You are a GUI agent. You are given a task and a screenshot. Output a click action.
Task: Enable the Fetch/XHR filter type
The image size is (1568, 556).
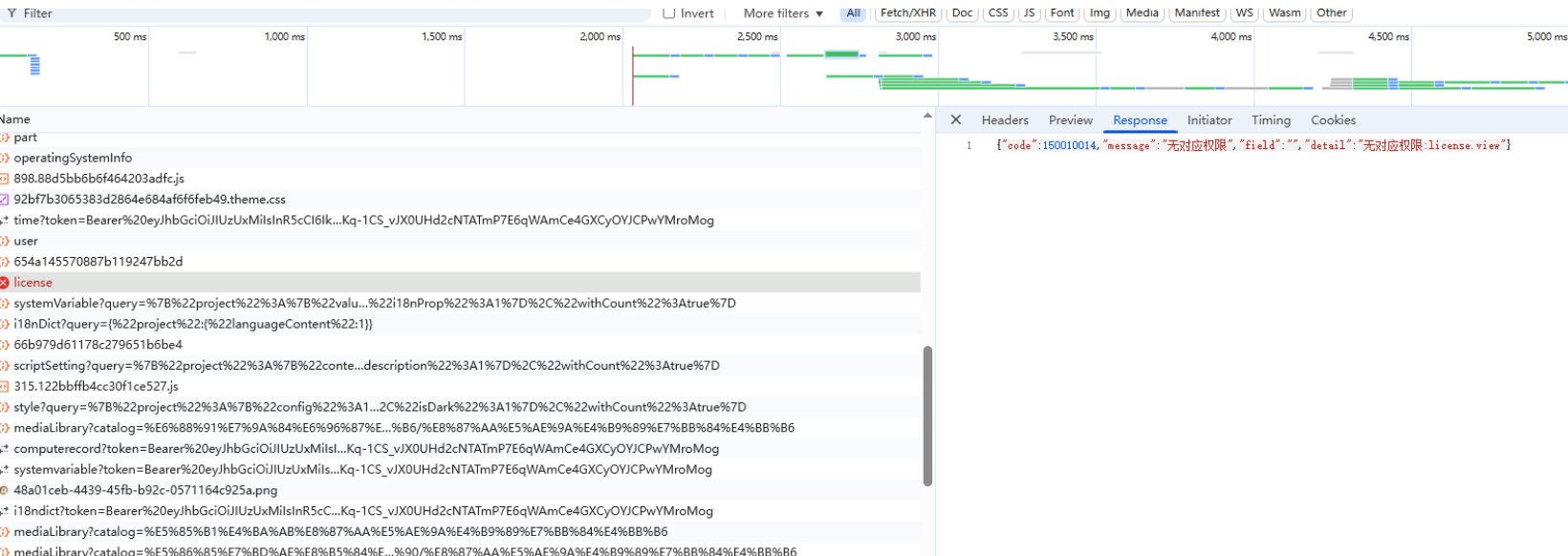[x=907, y=13]
